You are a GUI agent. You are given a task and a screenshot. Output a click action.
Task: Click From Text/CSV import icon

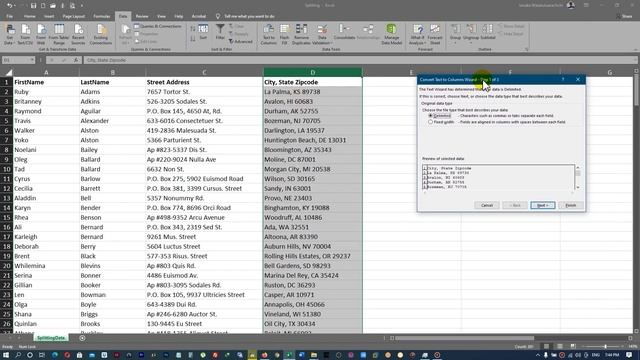pyautogui.click(x=25, y=34)
